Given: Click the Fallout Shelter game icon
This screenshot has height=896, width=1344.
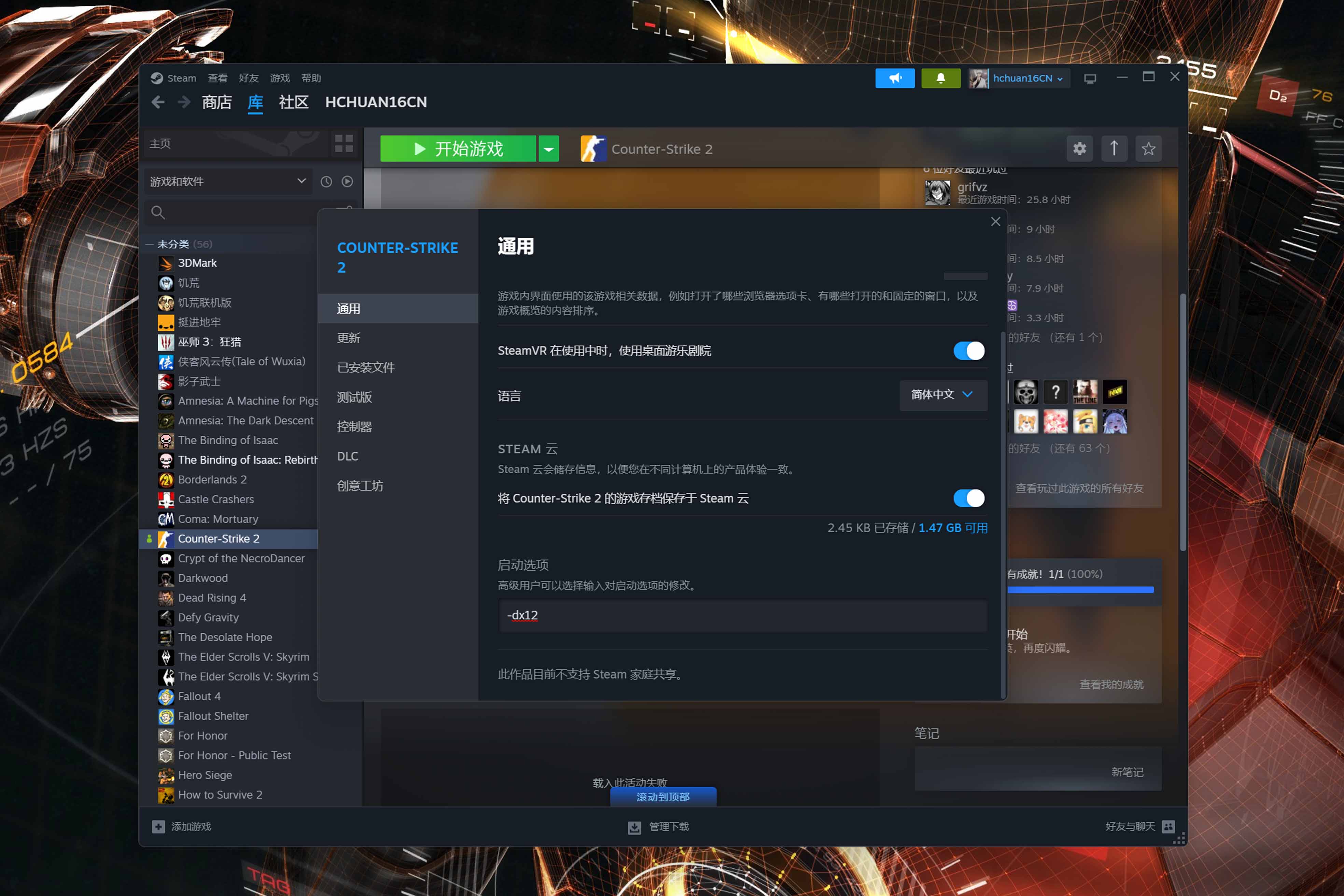Looking at the screenshot, I should 166,716.
